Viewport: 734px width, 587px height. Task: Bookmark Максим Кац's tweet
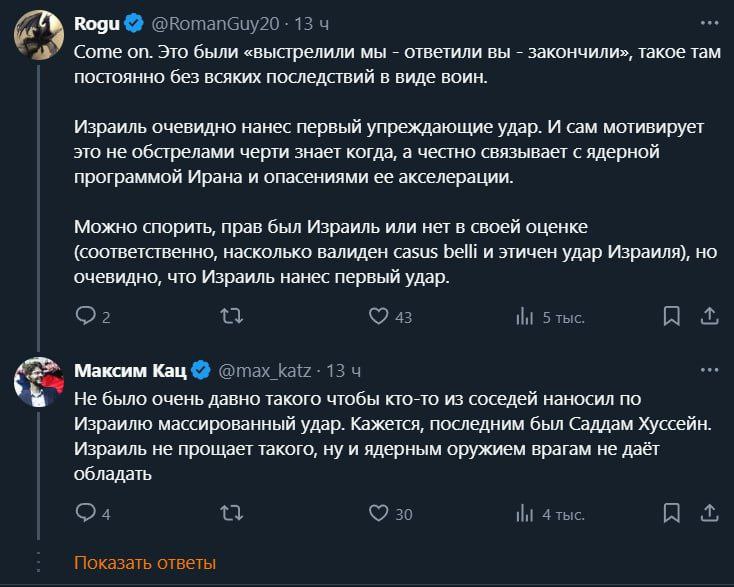click(672, 514)
